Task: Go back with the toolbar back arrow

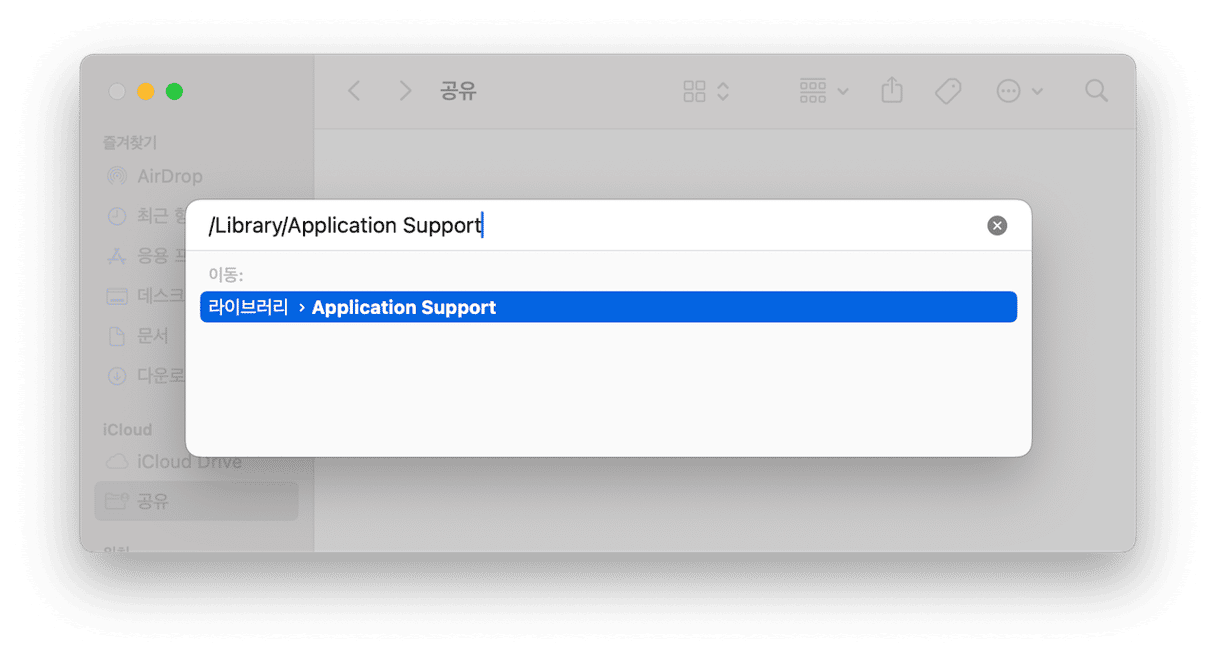Action: click(354, 91)
